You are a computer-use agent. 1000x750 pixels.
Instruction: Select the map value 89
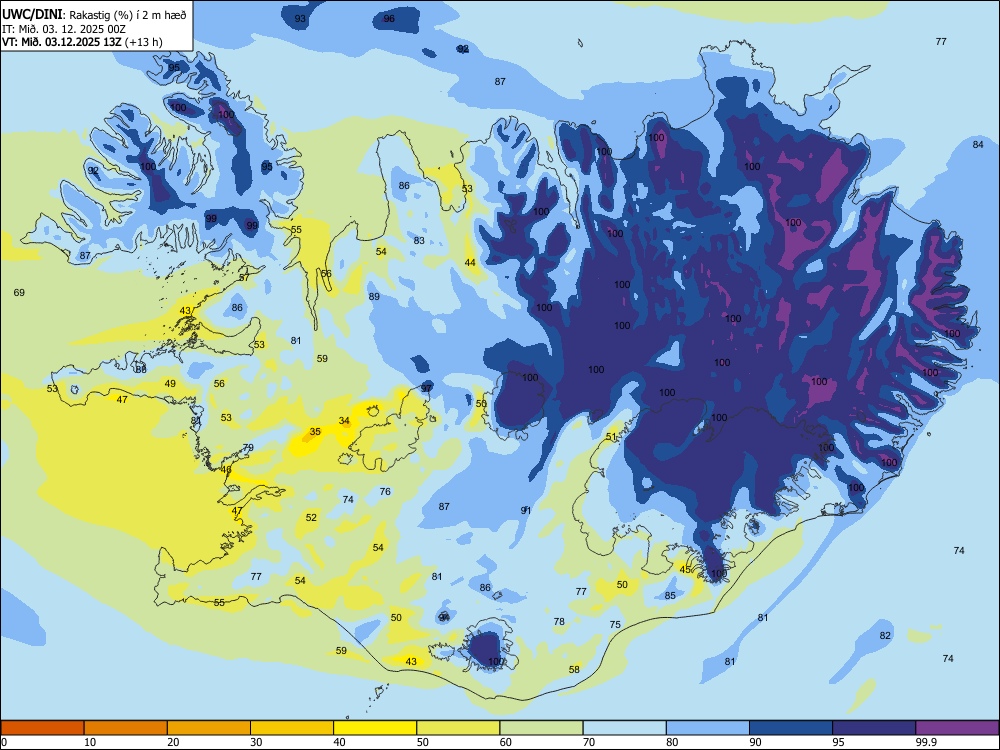374,297
